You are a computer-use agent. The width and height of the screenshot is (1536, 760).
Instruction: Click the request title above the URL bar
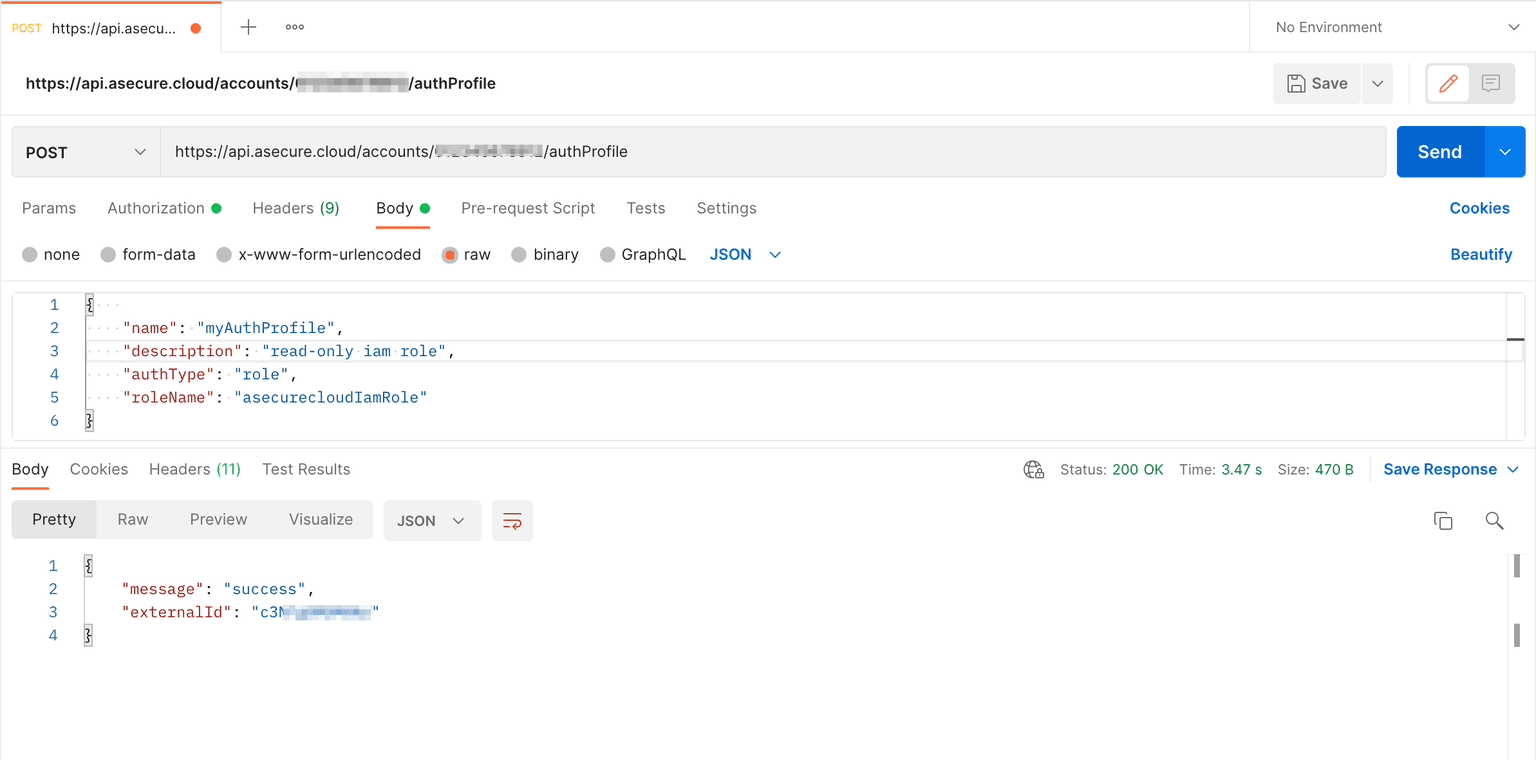[261, 84]
